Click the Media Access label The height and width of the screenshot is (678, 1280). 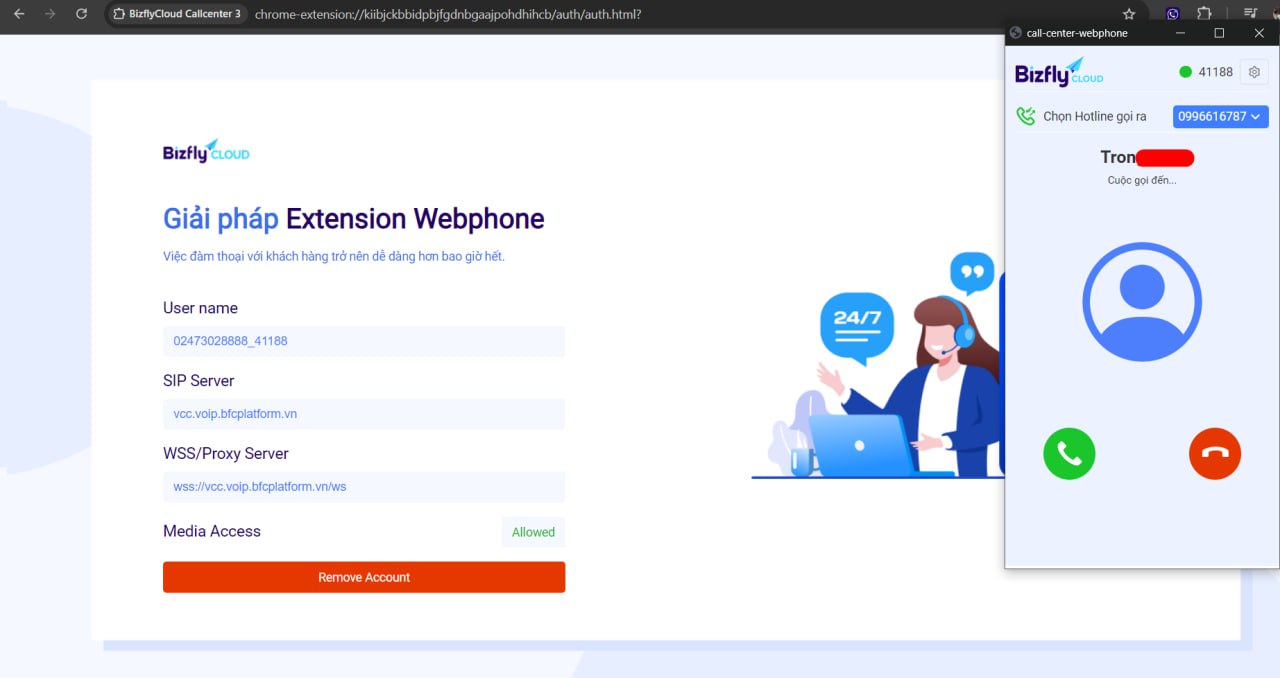click(x=212, y=531)
